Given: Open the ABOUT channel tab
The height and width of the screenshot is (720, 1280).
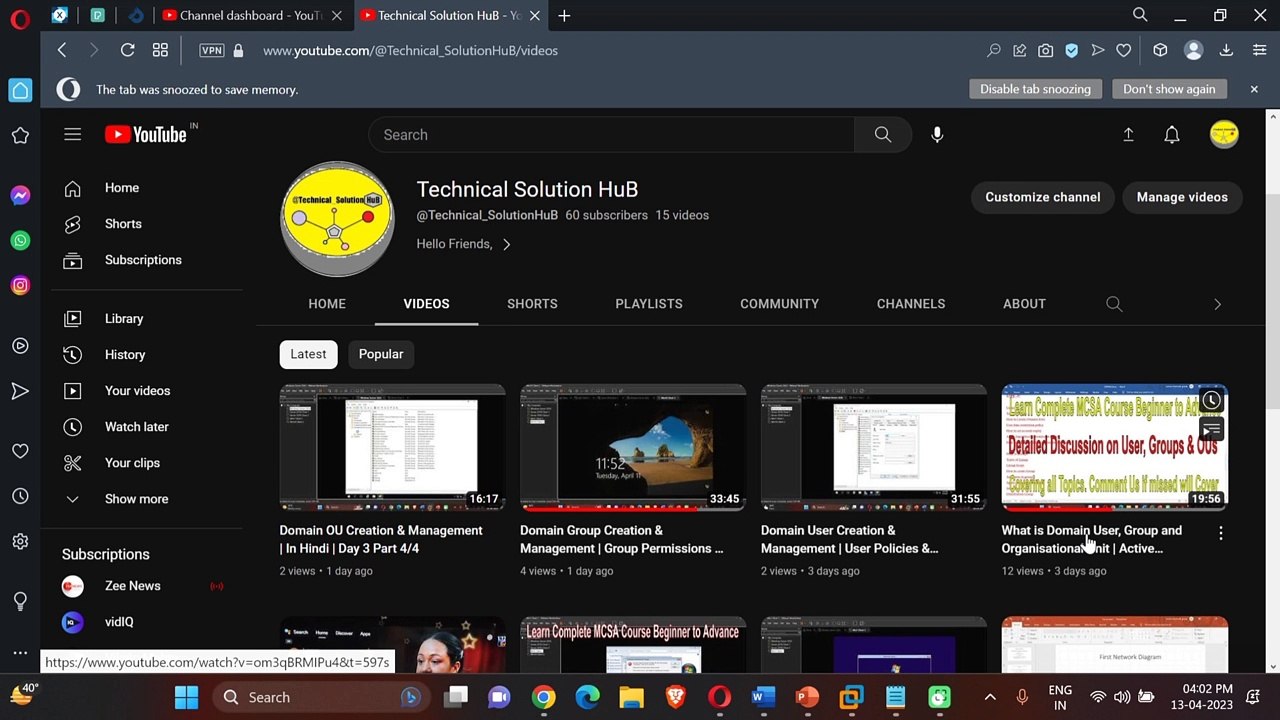Looking at the screenshot, I should pyautogui.click(x=1024, y=304).
